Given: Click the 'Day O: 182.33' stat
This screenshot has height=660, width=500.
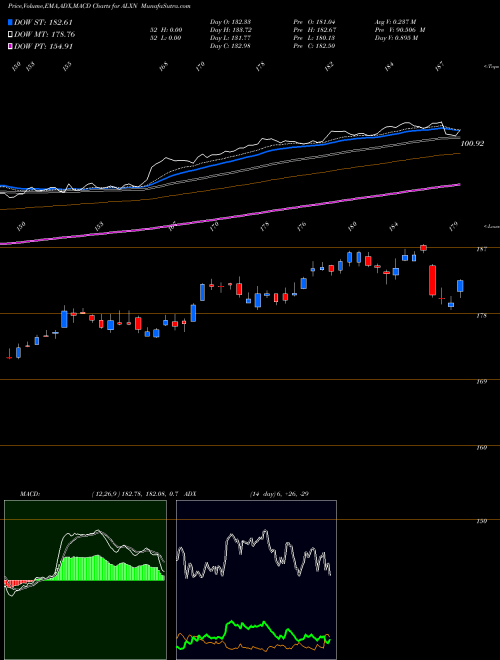Looking at the screenshot, I should 230,22.
